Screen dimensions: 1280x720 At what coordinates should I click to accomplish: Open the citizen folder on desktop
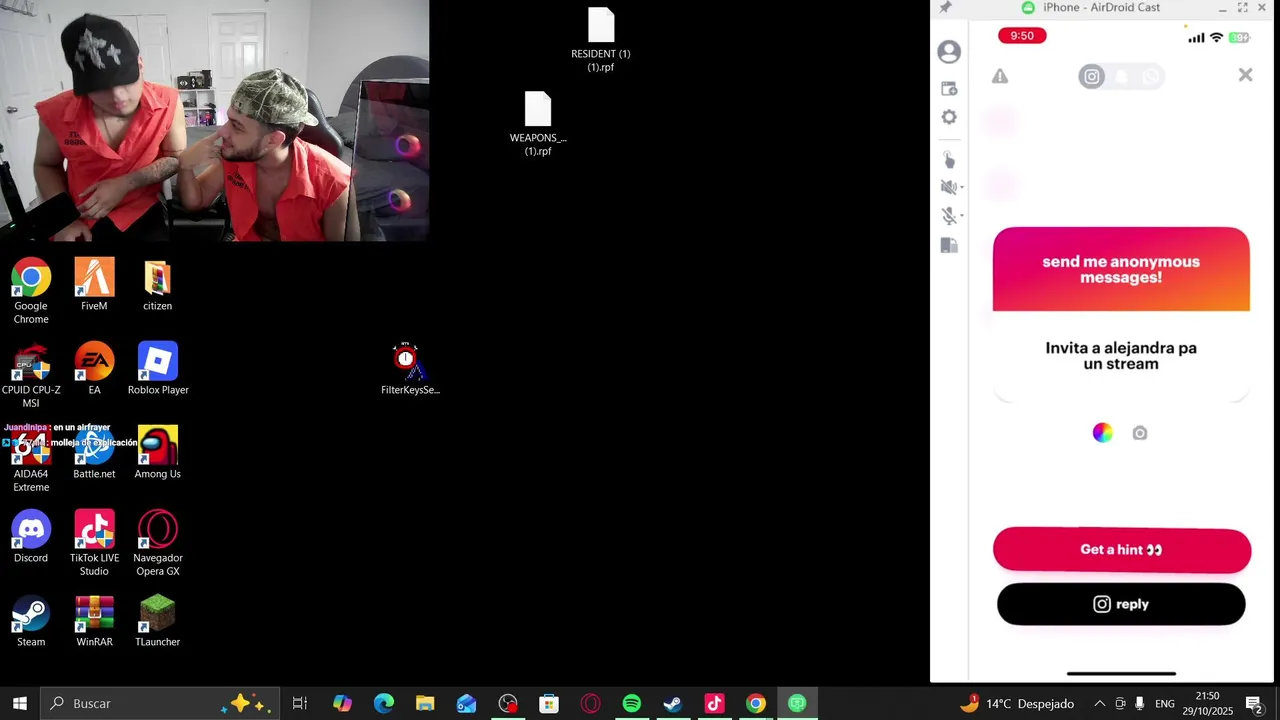pyautogui.click(x=157, y=285)
